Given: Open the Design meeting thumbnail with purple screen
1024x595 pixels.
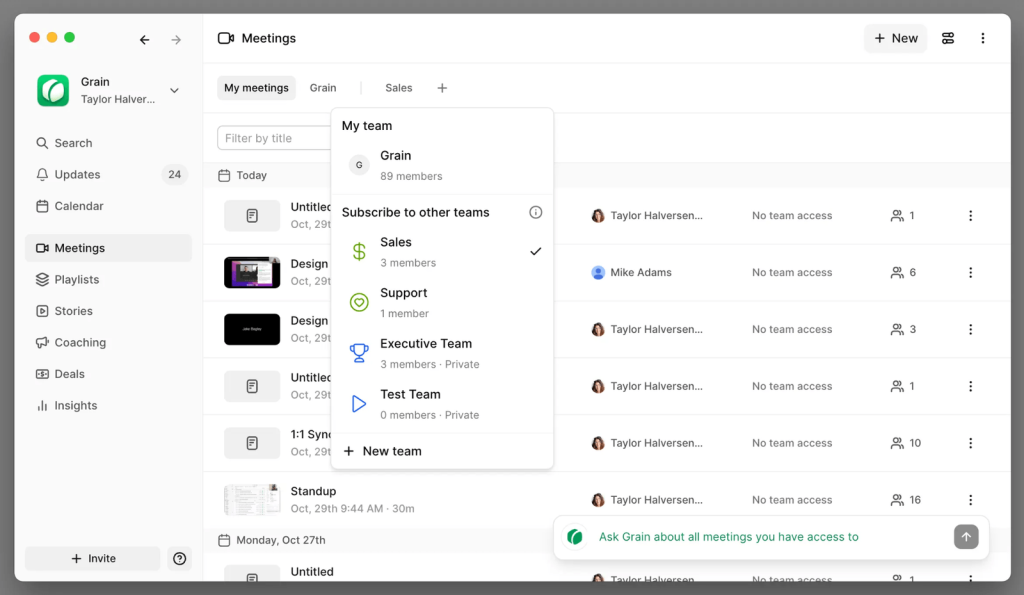Looking at the screenshot, I should click(x=252, y=272).
